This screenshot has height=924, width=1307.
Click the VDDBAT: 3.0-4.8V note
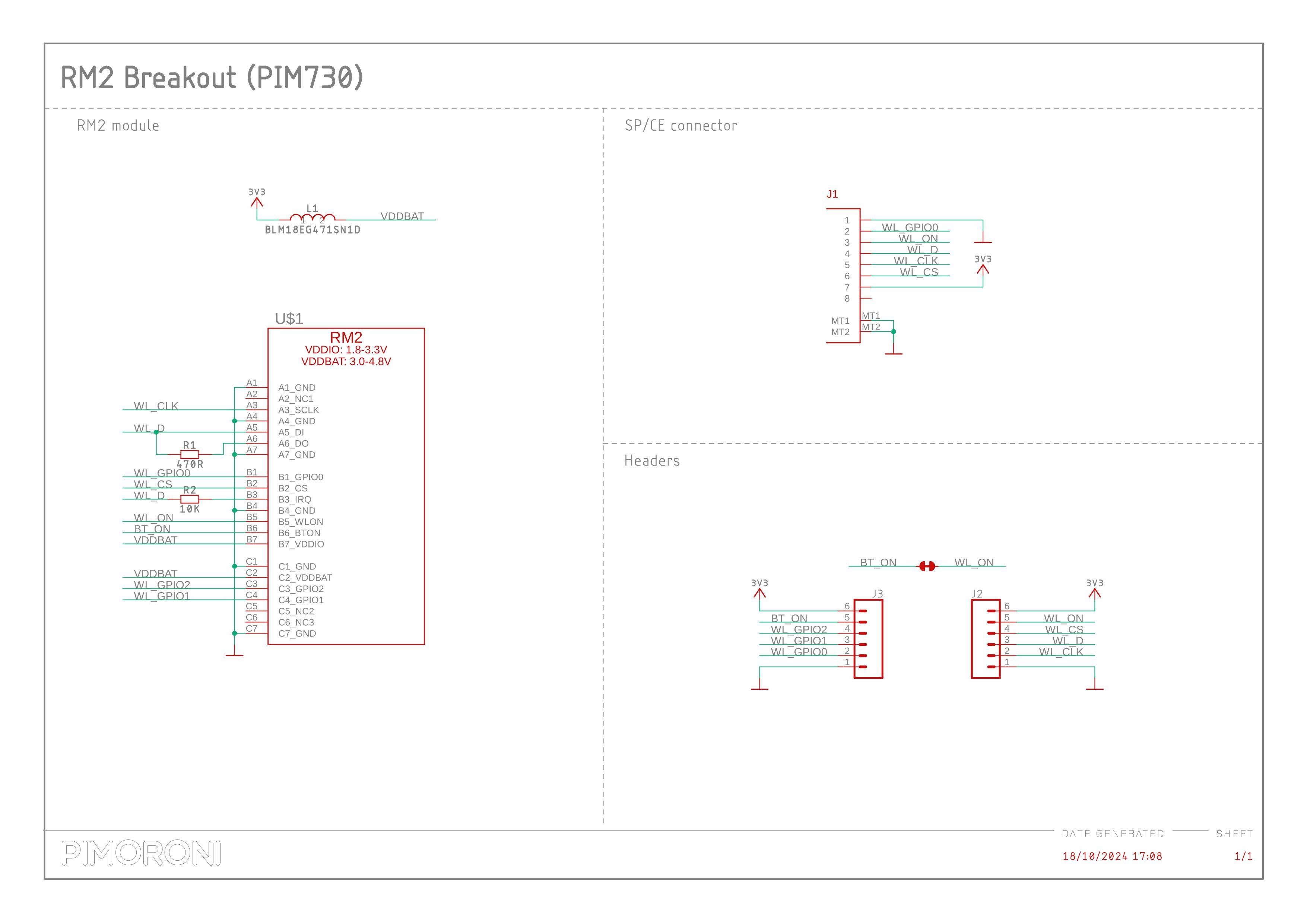(346, 362)
